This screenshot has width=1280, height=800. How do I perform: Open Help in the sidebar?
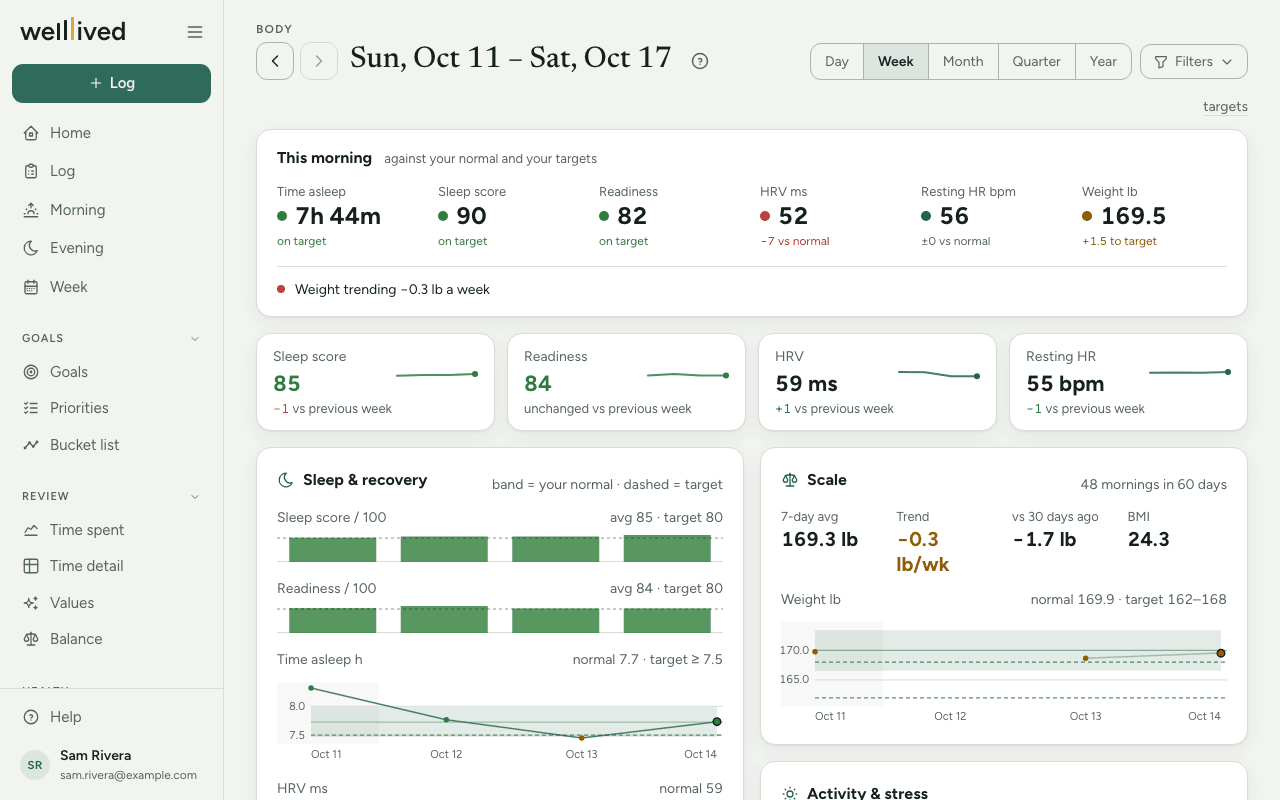(111, 717)
